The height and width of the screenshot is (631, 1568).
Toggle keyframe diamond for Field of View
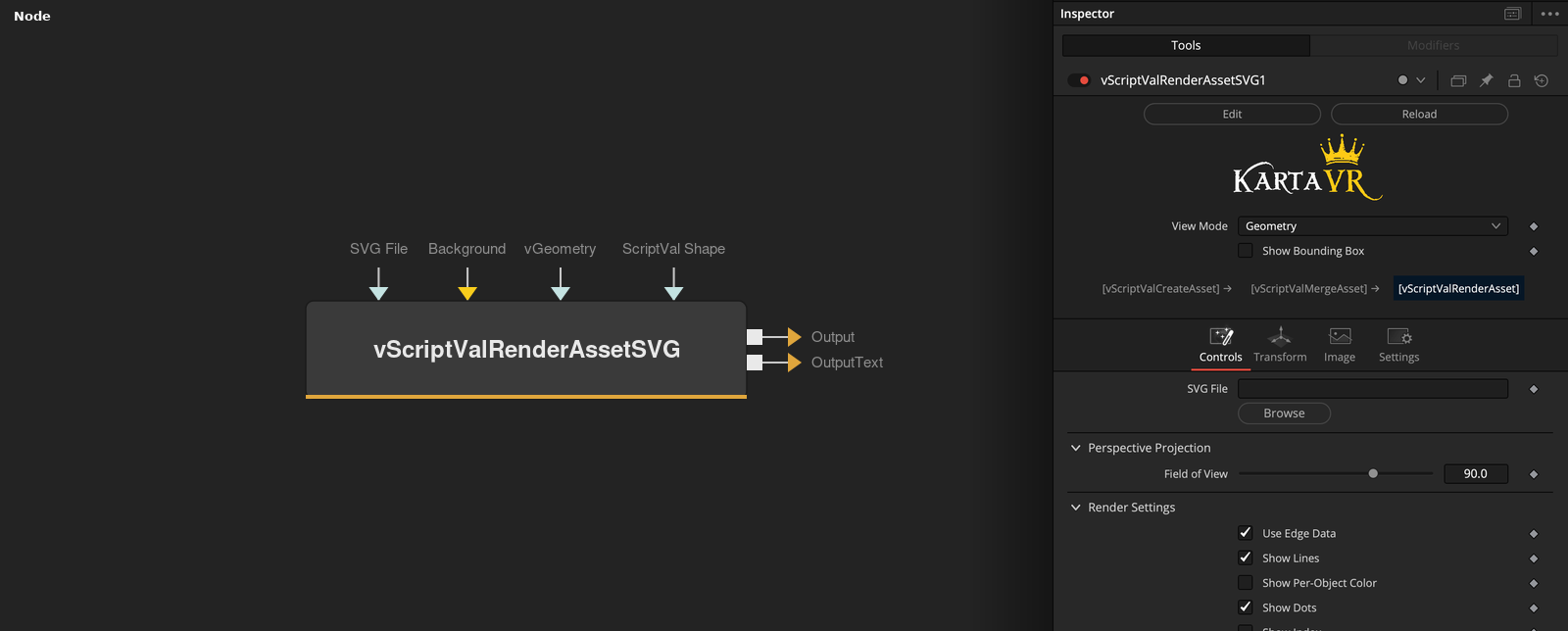tap(1534, 474)
